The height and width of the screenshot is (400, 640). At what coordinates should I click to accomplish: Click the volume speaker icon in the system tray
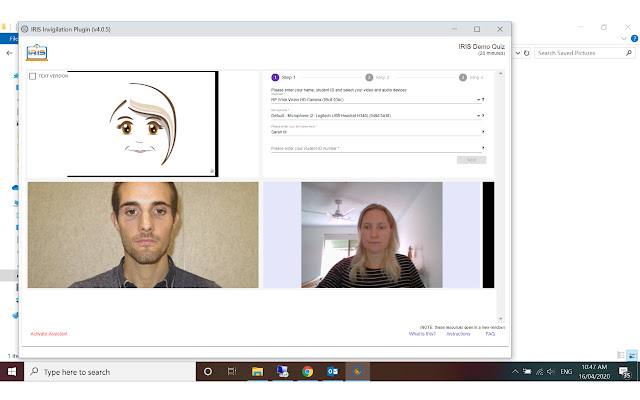click(551, 371)
